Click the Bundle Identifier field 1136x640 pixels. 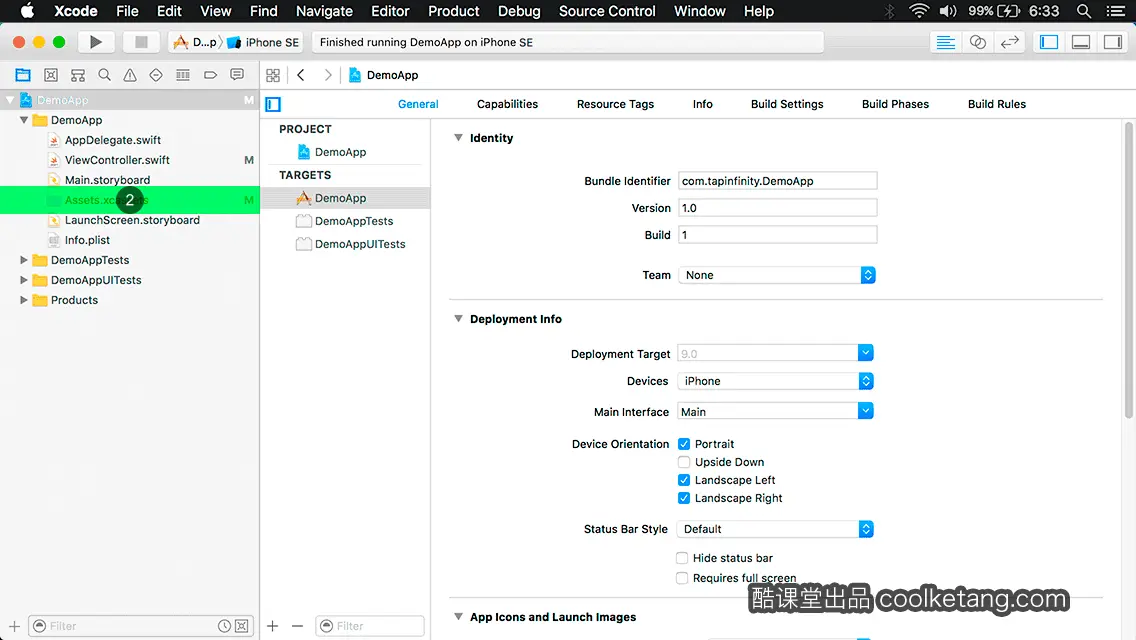[777, 181]
